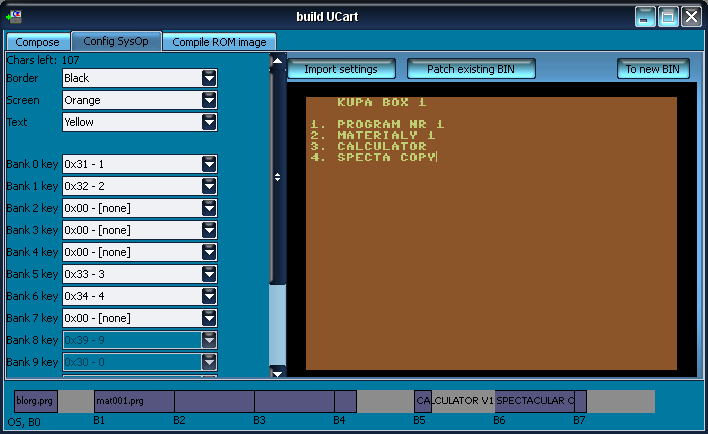708x434 pixels.
Task: Expand the Bank 0 key dropdown
Action: [x=209, y=164]
